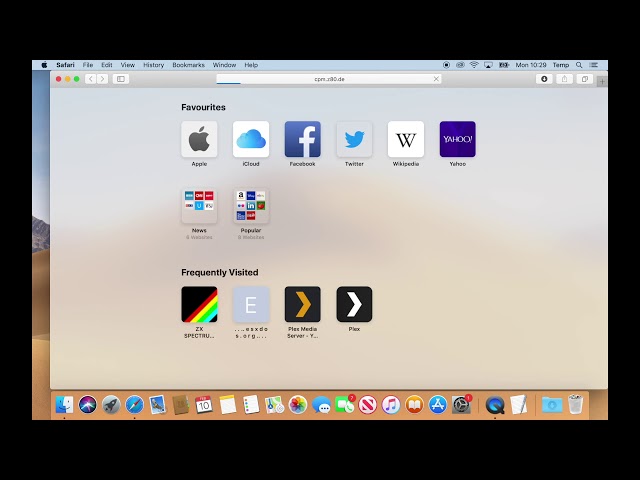This screenshot has width=640, height=480.
Task: Open the battery status menu
Action: pos(504,65)
